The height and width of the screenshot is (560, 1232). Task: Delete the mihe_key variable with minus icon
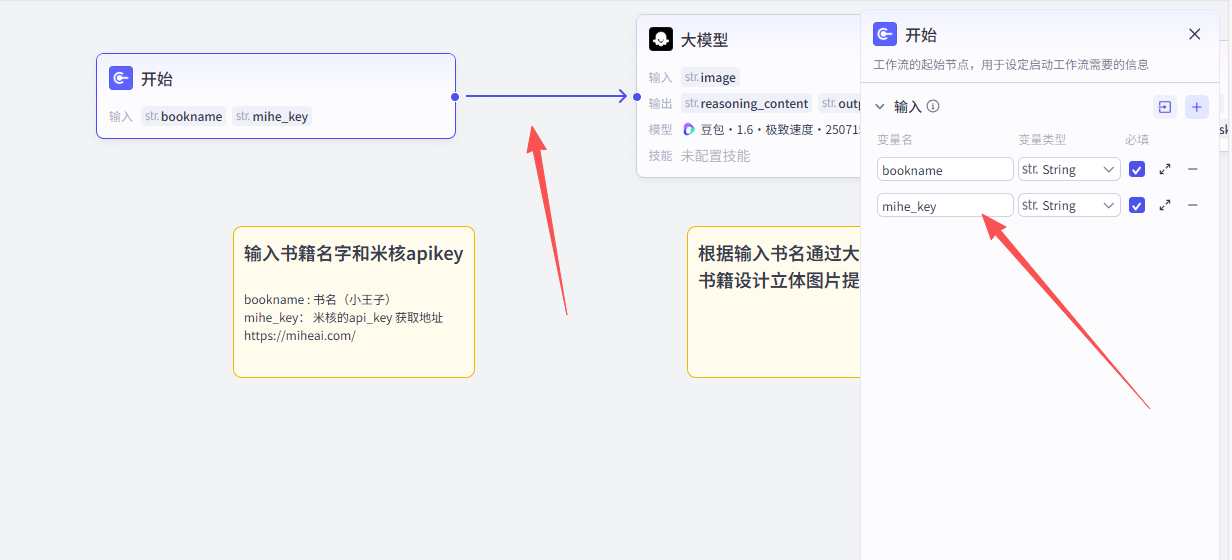tap(1192, 205)
